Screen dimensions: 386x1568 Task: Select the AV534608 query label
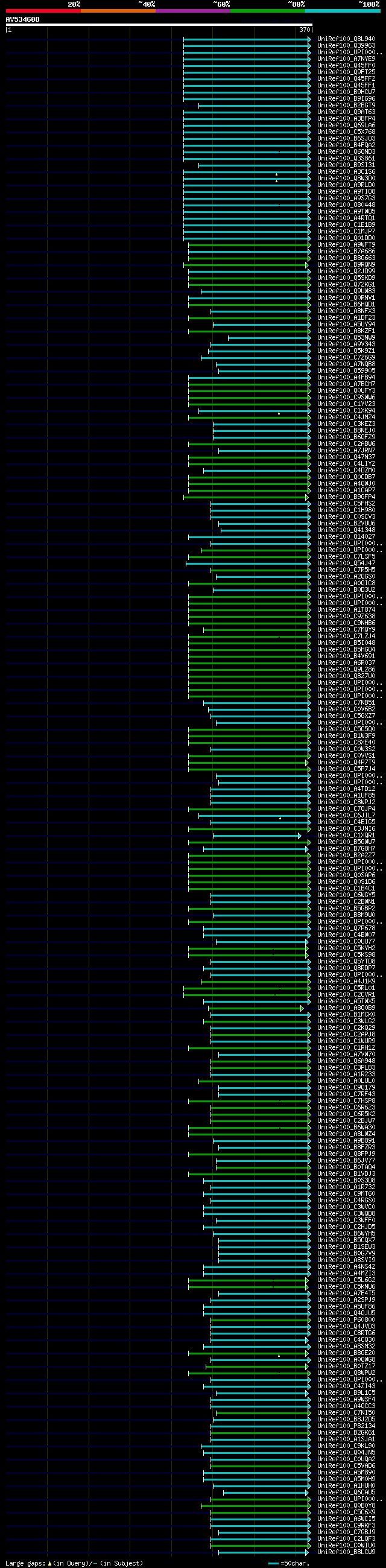click(22, 19)
